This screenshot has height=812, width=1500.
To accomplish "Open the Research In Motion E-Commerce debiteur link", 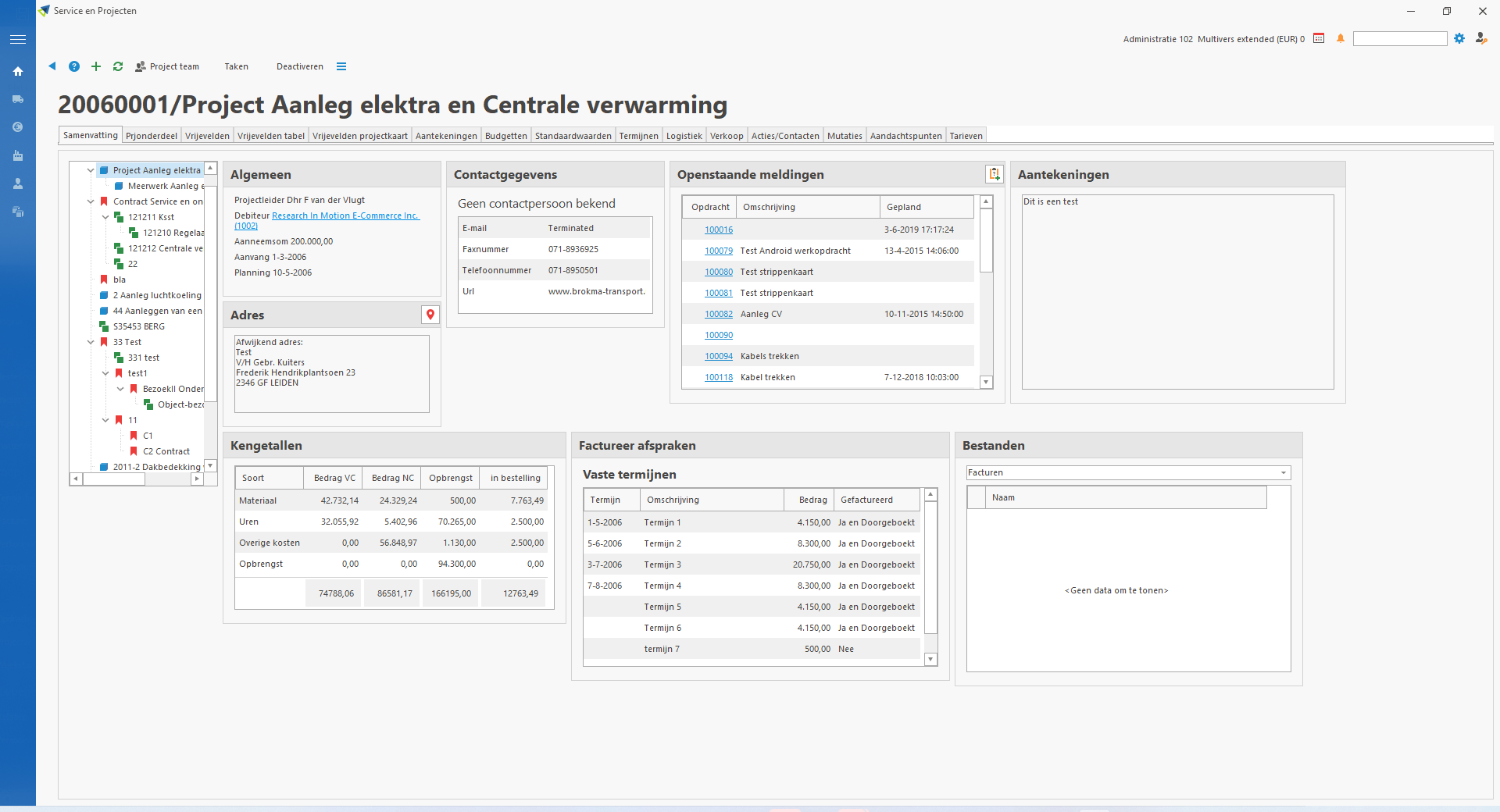I will (345, 215).
